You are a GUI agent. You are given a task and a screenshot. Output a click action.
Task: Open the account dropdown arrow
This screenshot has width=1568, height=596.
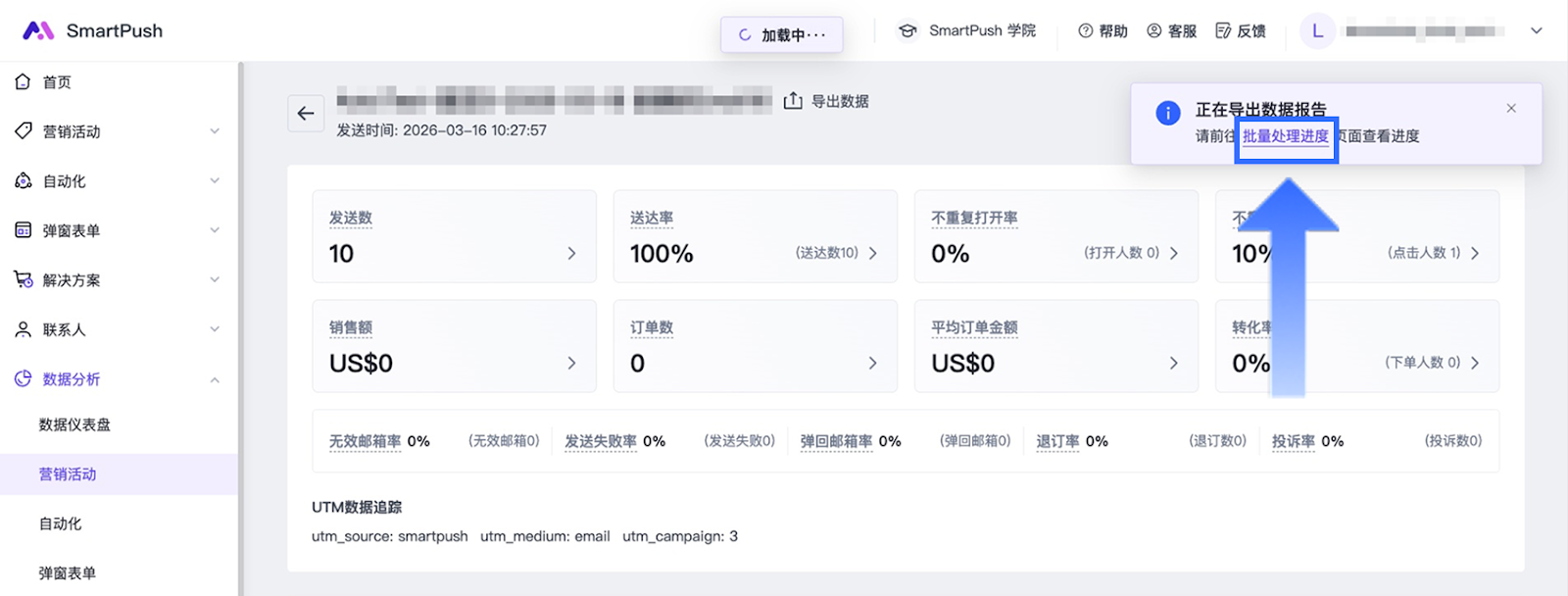(x=1536, y=31)
